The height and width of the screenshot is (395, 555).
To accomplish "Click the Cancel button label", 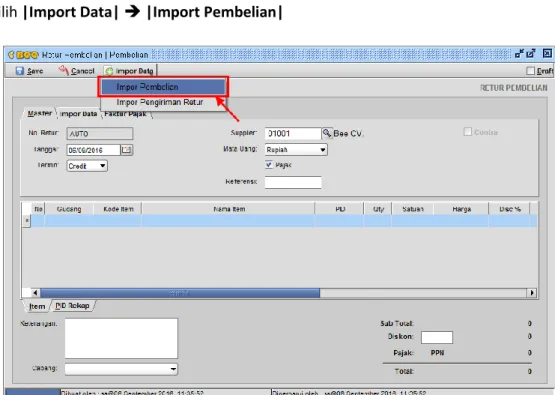I will pos(82,71).
